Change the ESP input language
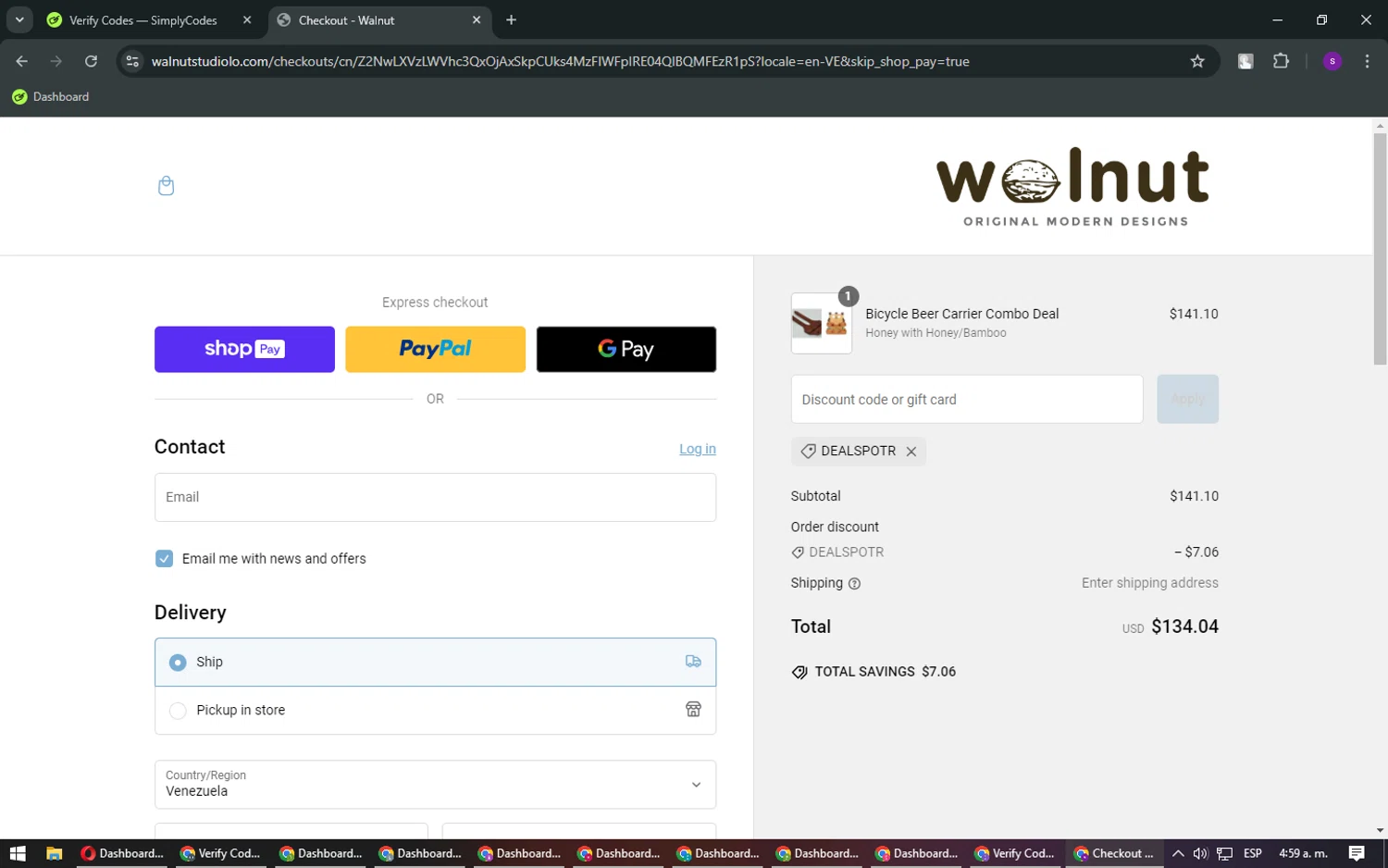This screenshot has height=868, width=1388. pyautogui.click(x=1253, y=853)
